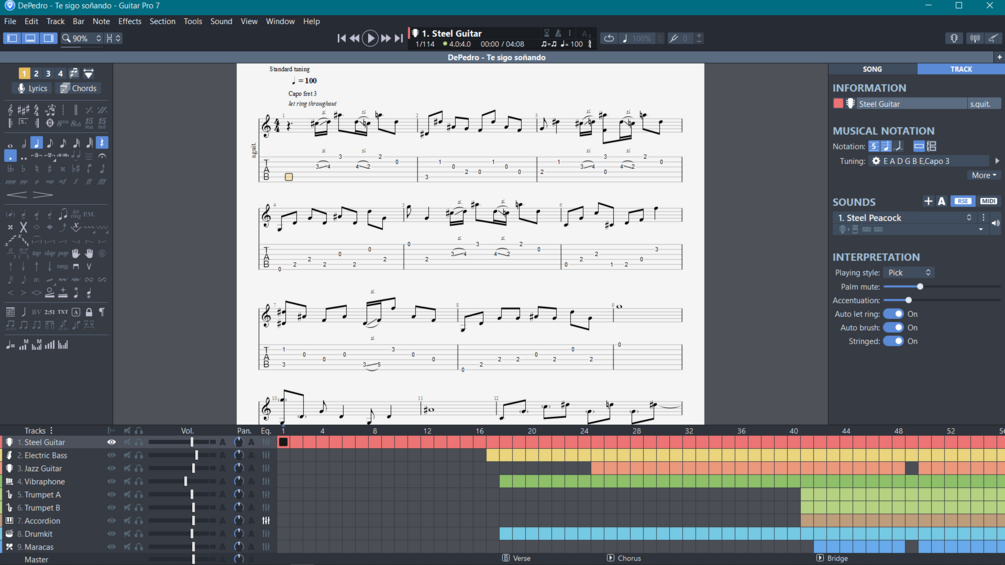Add a fermata from the palette
This screenshot has width=1005, height=565.
click(102, 156)
